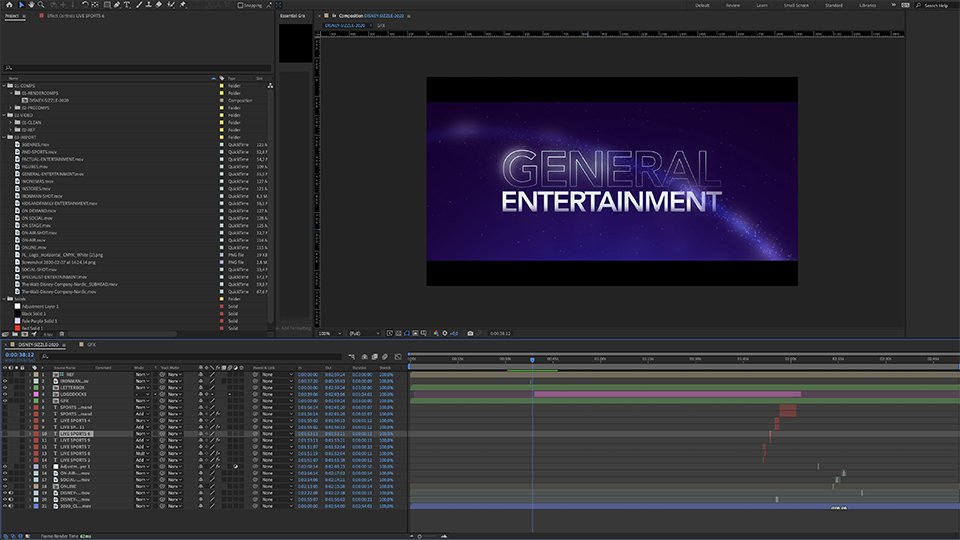Click new folder icon in Project panel
Viewport: 960px width, 540px height.
[15, 334]
